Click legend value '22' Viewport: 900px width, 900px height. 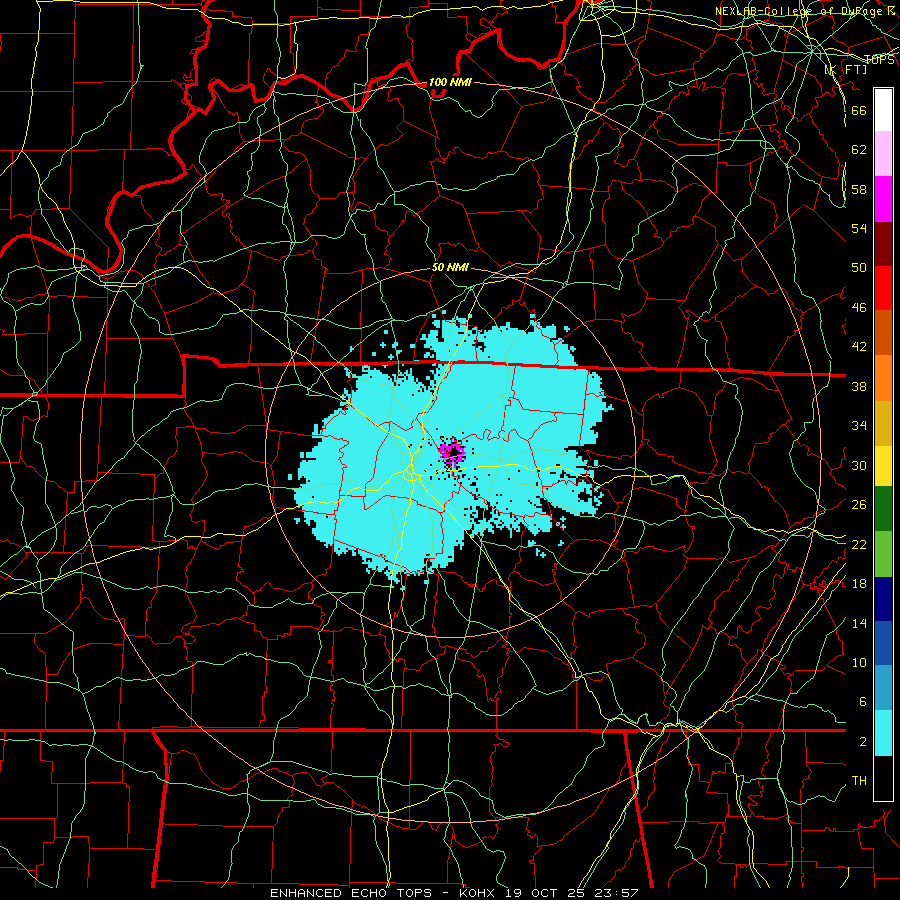click(x=859, y=544)
